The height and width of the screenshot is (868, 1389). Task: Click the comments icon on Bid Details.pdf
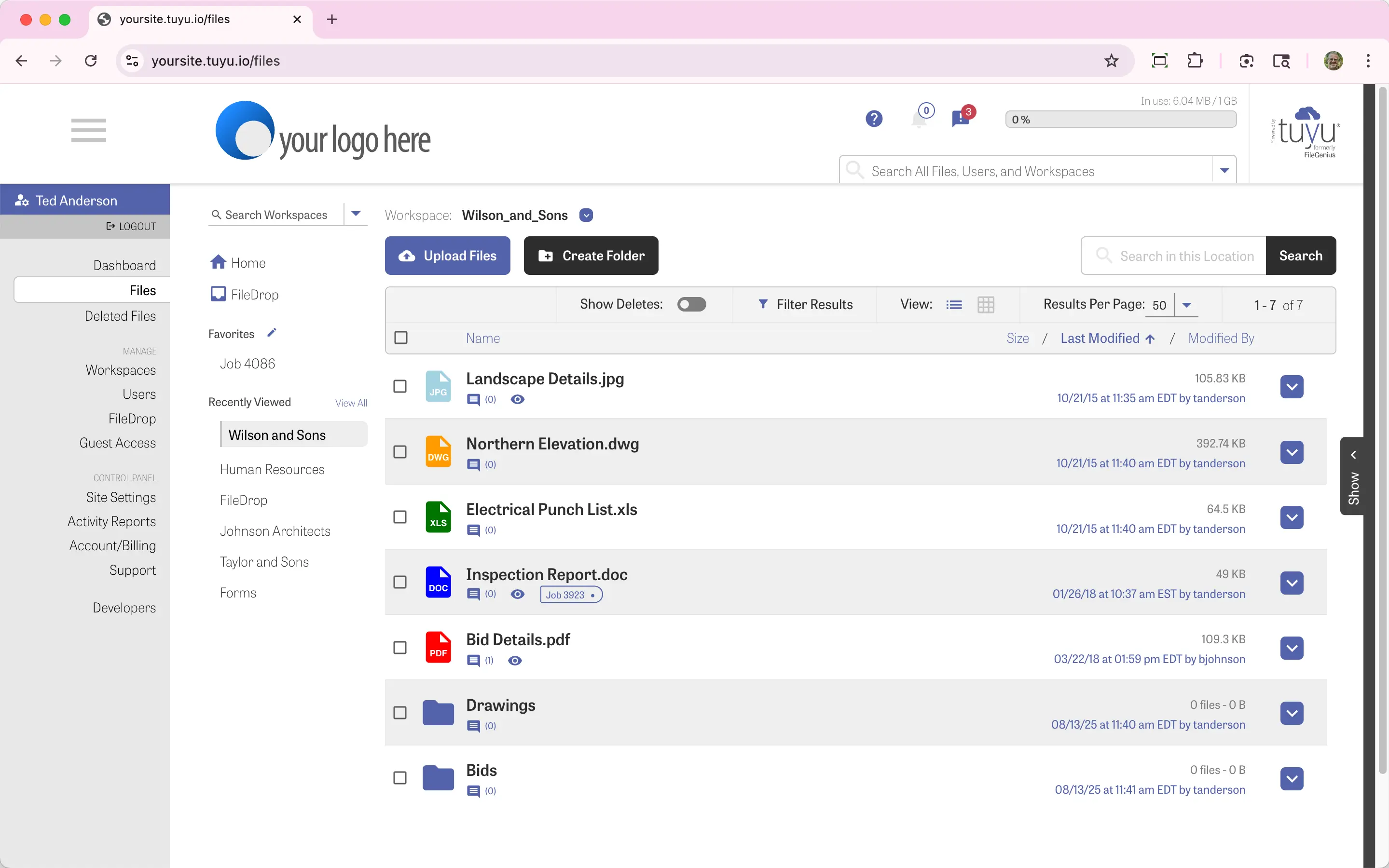(x=474, y=660)
